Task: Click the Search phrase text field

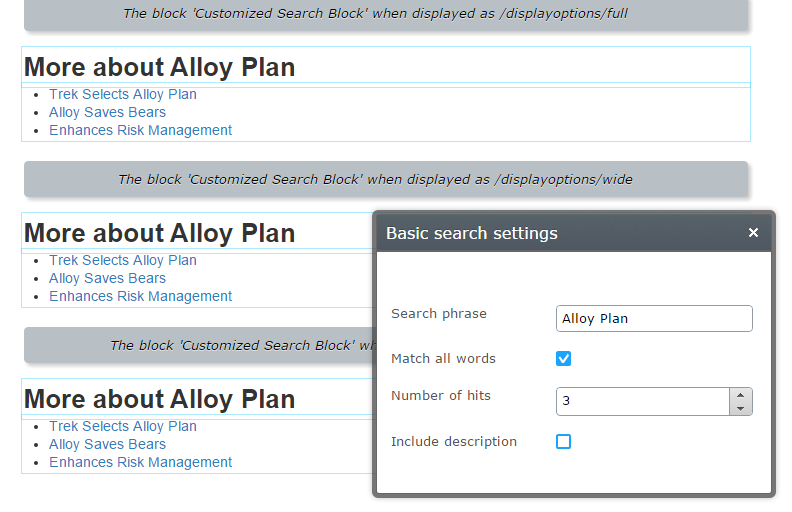Action: 654,318
